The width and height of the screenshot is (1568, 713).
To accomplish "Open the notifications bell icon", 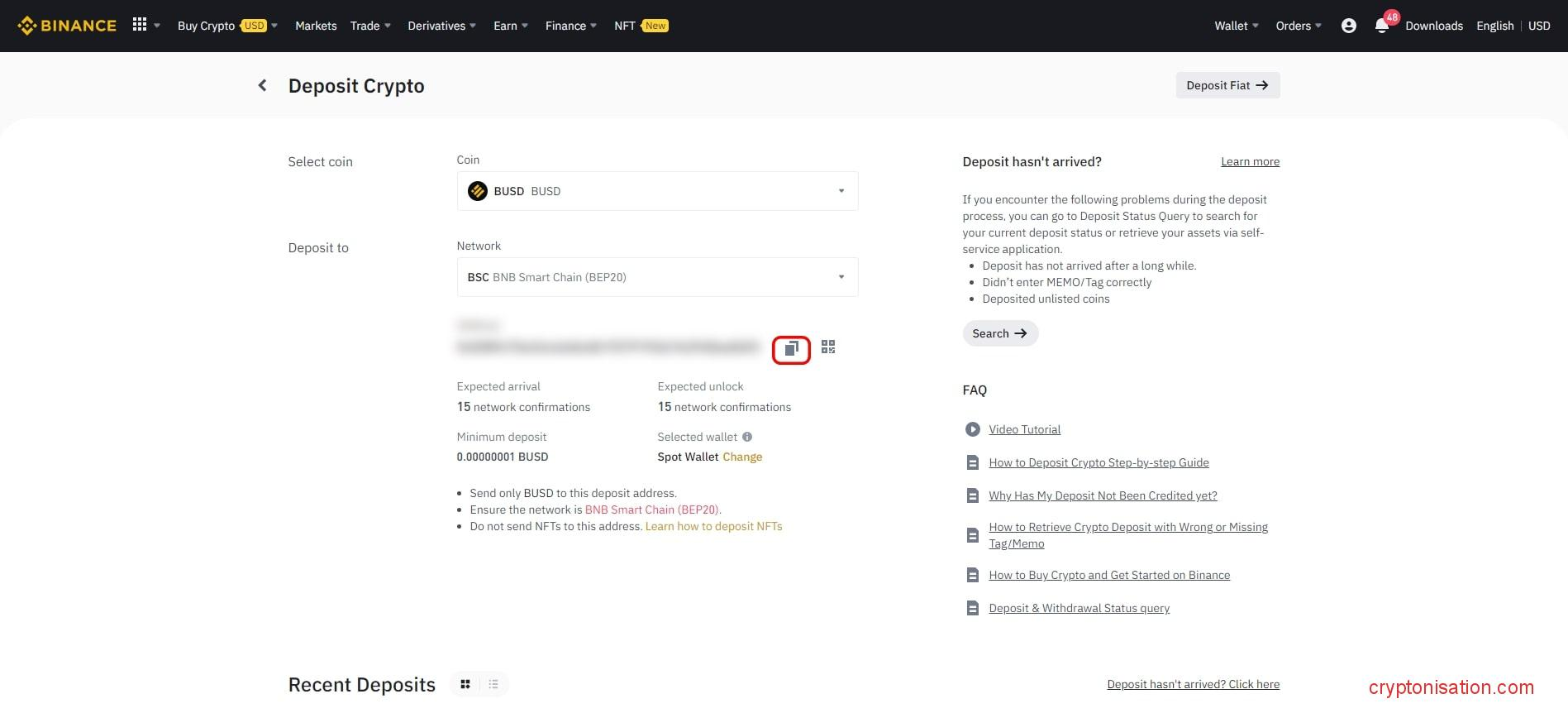I will point(1381,26).
